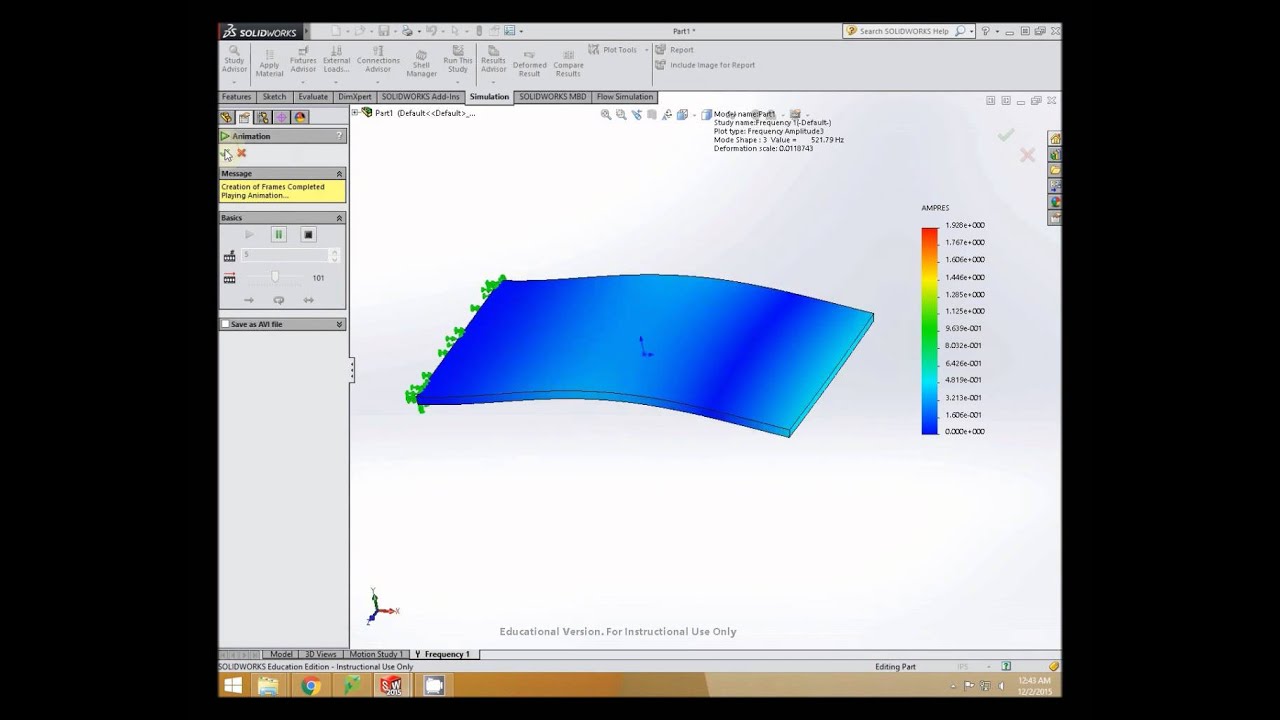Click the Deformed Result button
Image resolution: width=1280 pixels, height=720 pixels.
pyautogui.click(x=530, y=64)
